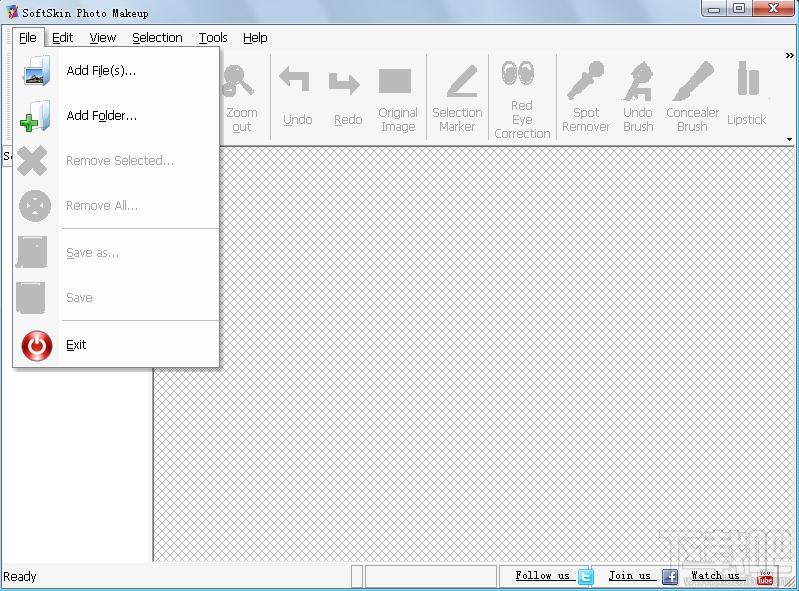Image resolution: width=799 pixels, height=591 pixels.
Task: Click the Add File(s) picture icon
Action: coord(37,70)
